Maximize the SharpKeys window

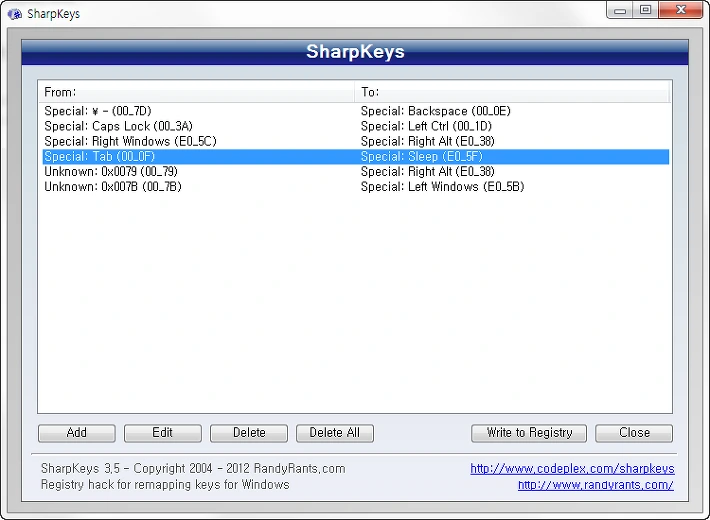point(646,10)
